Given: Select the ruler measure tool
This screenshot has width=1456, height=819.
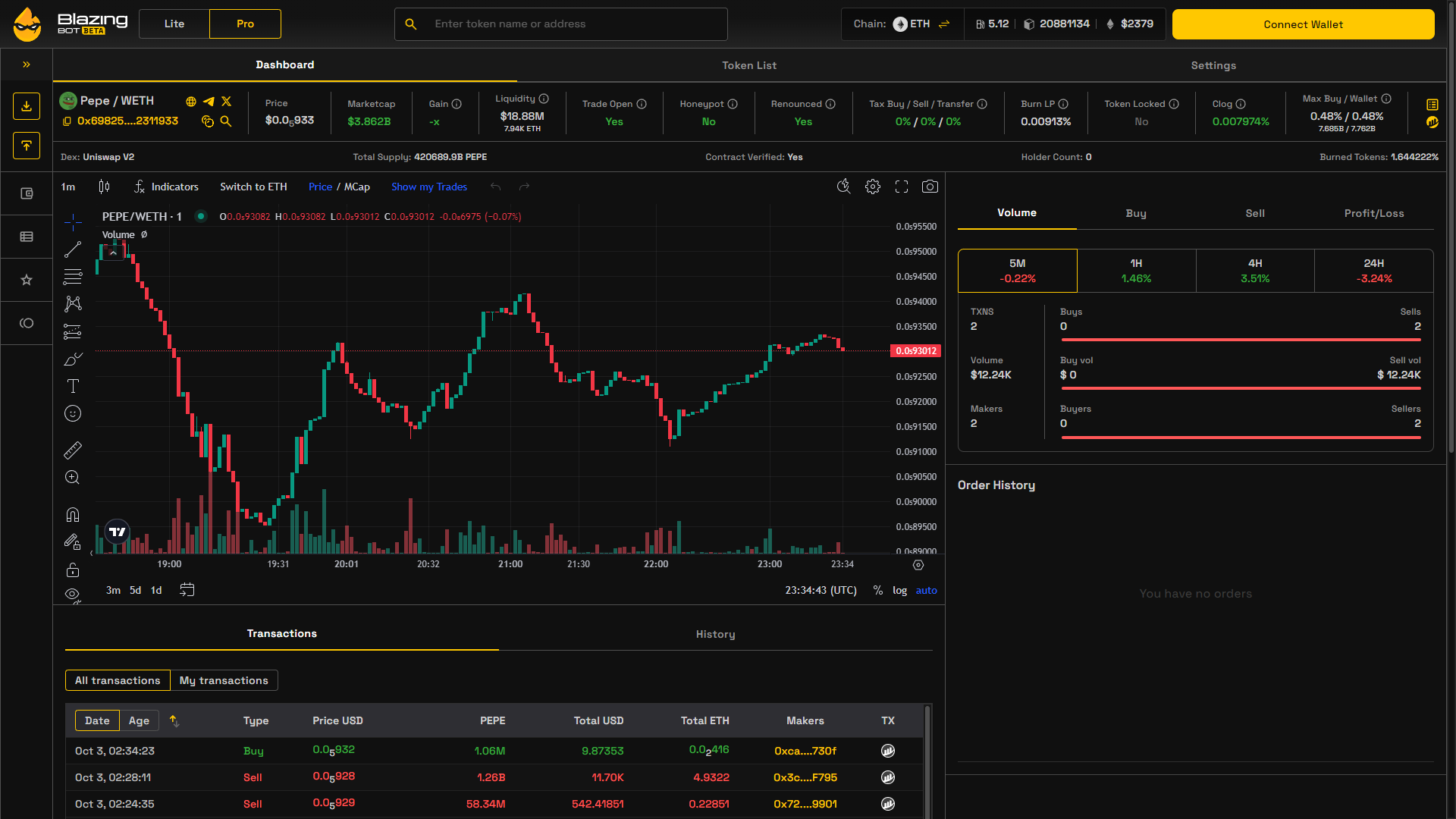Looking at the screenshot, I should click(x=73, y=450).
